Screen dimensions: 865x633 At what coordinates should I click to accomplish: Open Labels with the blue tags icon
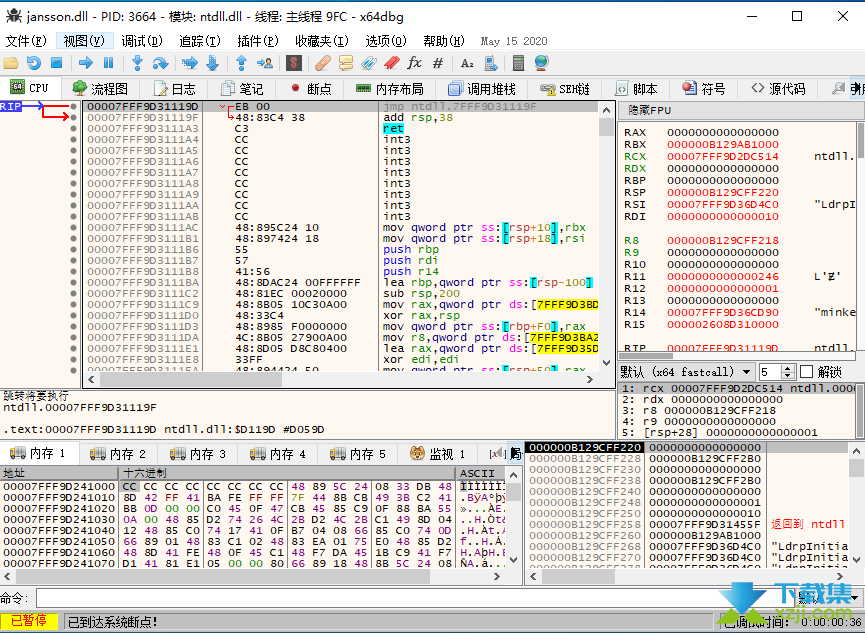point(369,63)
